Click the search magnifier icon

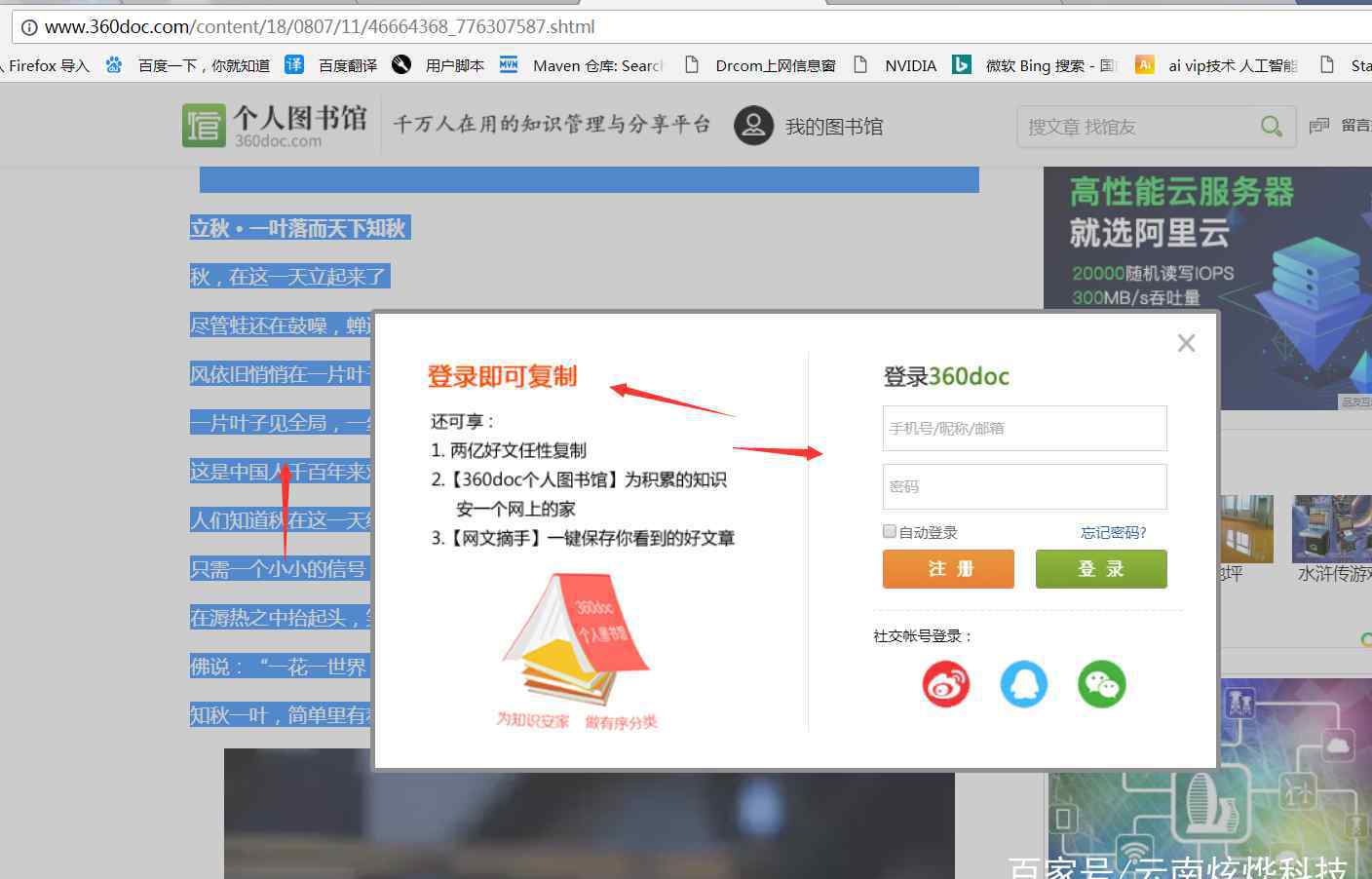(1272, 126)
